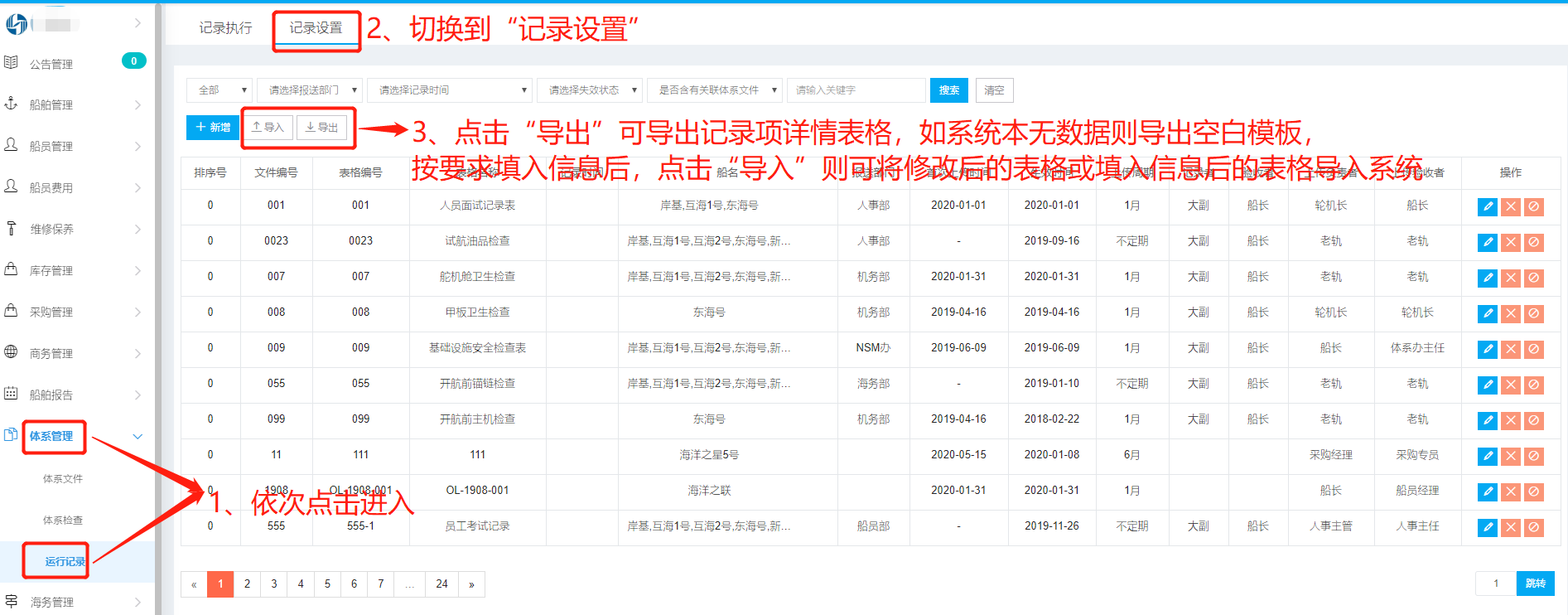Go to page 24
Image resolution: width=1568 pixels, height=615 pixels.
point(441,584)
